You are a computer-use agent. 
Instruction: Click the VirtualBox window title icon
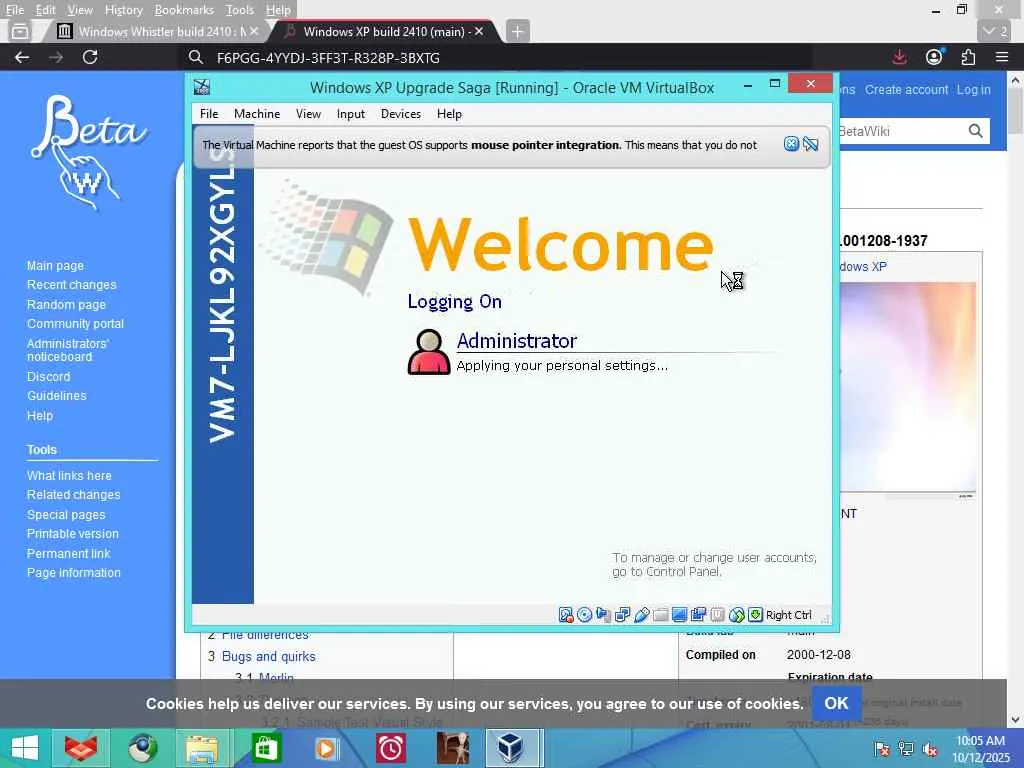pyautogui.click(x=202, y=87)
